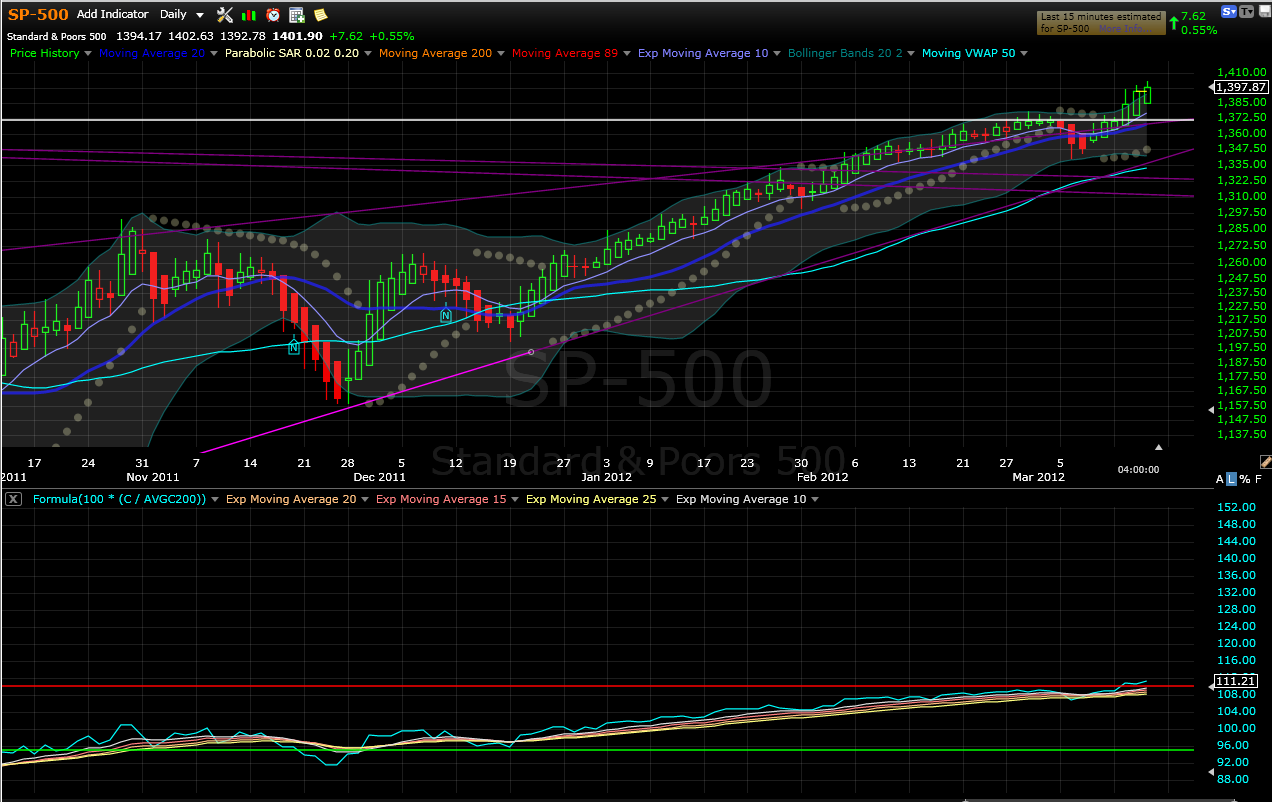Image resolution: width=1272 pixels, height=802 pixels.
Task: Click the cyan N news marker near December 12
Action: 446,314
